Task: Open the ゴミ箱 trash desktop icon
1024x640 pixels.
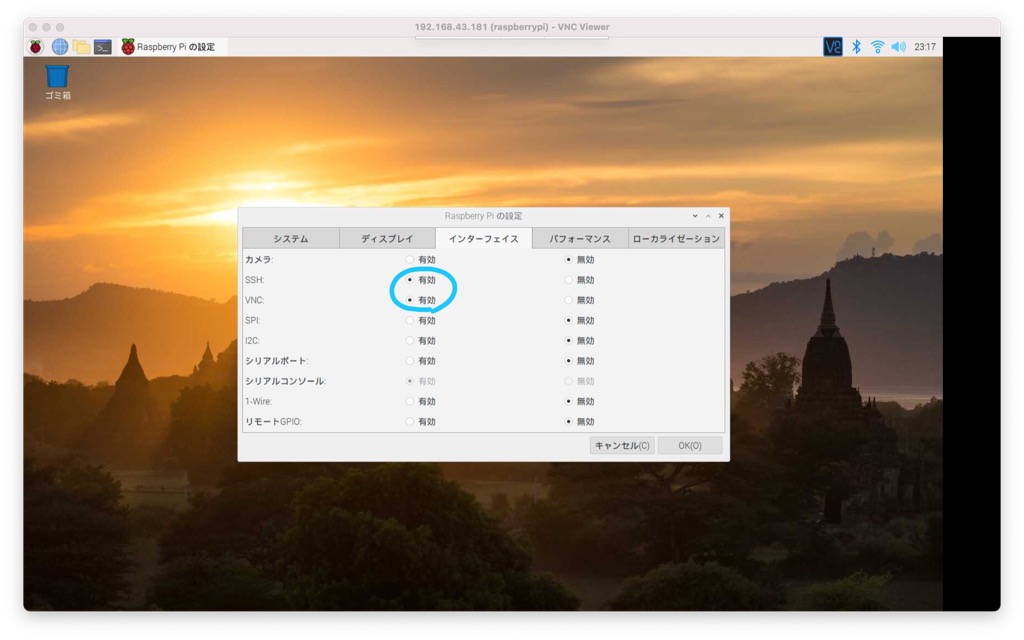Action: tap(57, 79)
